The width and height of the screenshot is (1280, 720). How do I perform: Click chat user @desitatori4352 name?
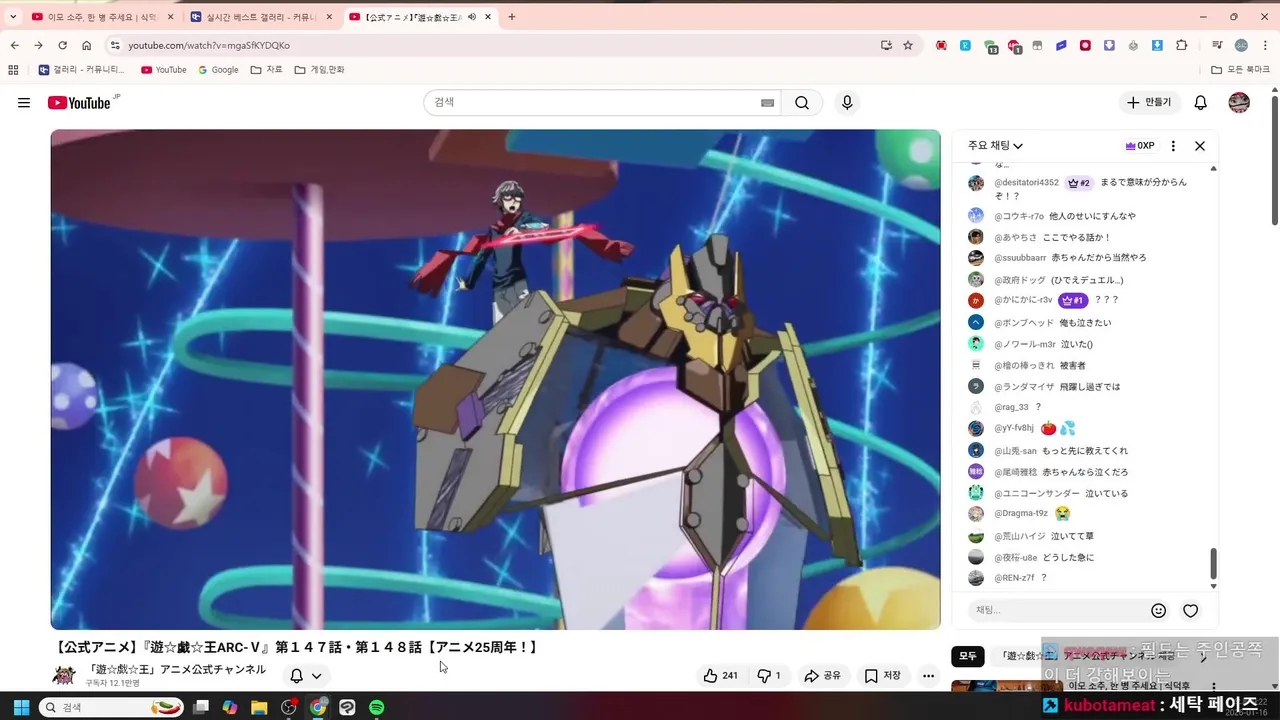tap(1026, 183)
